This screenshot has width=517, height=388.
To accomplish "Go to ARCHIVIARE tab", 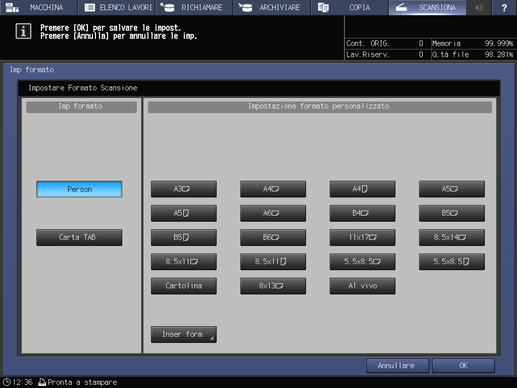I will (x=272, y=7).
